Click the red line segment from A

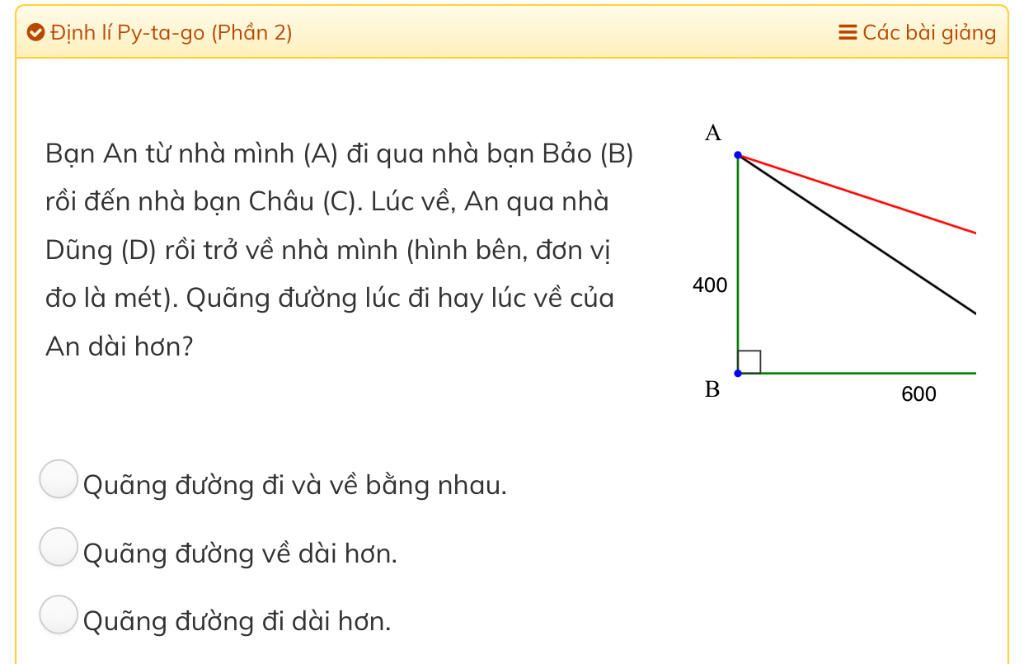tap(857, 194)
